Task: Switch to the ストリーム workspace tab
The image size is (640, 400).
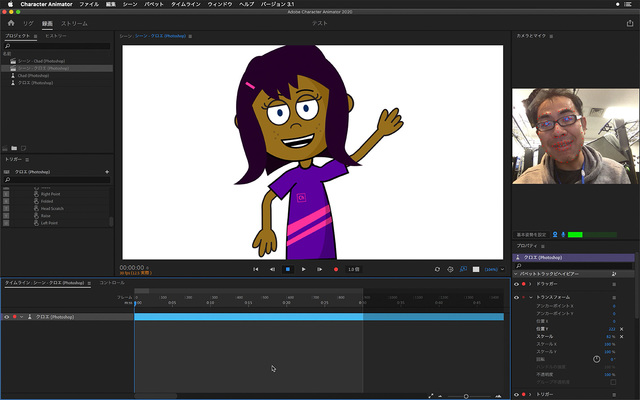Action: tap(74, 22)
